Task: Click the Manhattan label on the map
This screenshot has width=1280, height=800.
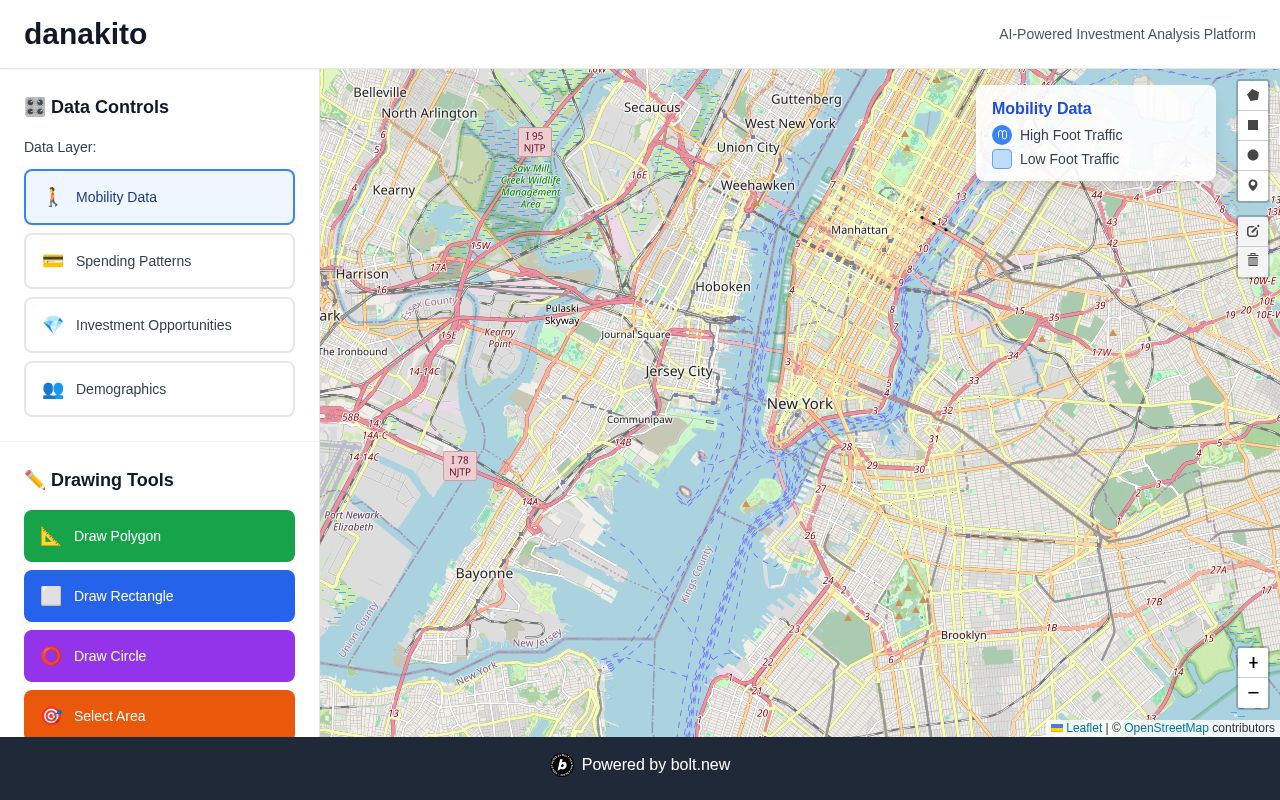Action: (x=859, y=230)
